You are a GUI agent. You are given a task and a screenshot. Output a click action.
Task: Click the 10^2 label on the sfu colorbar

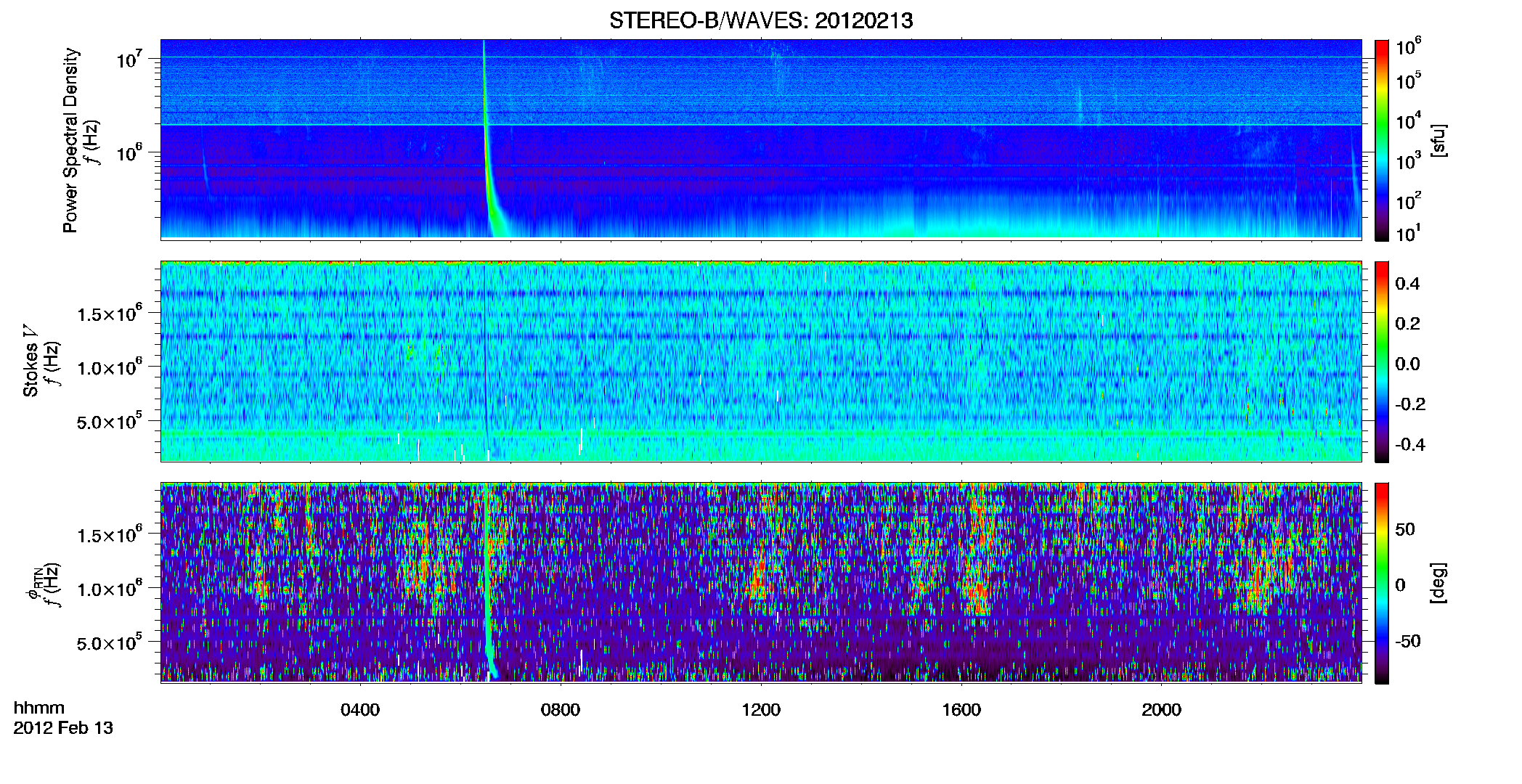[1409, 200]
